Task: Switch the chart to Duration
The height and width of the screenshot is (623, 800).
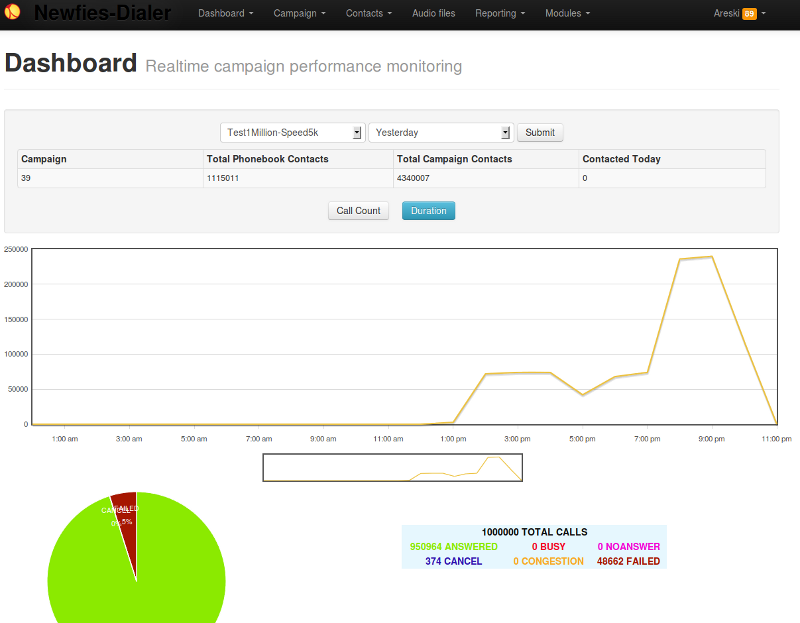Action: point(429,211)
